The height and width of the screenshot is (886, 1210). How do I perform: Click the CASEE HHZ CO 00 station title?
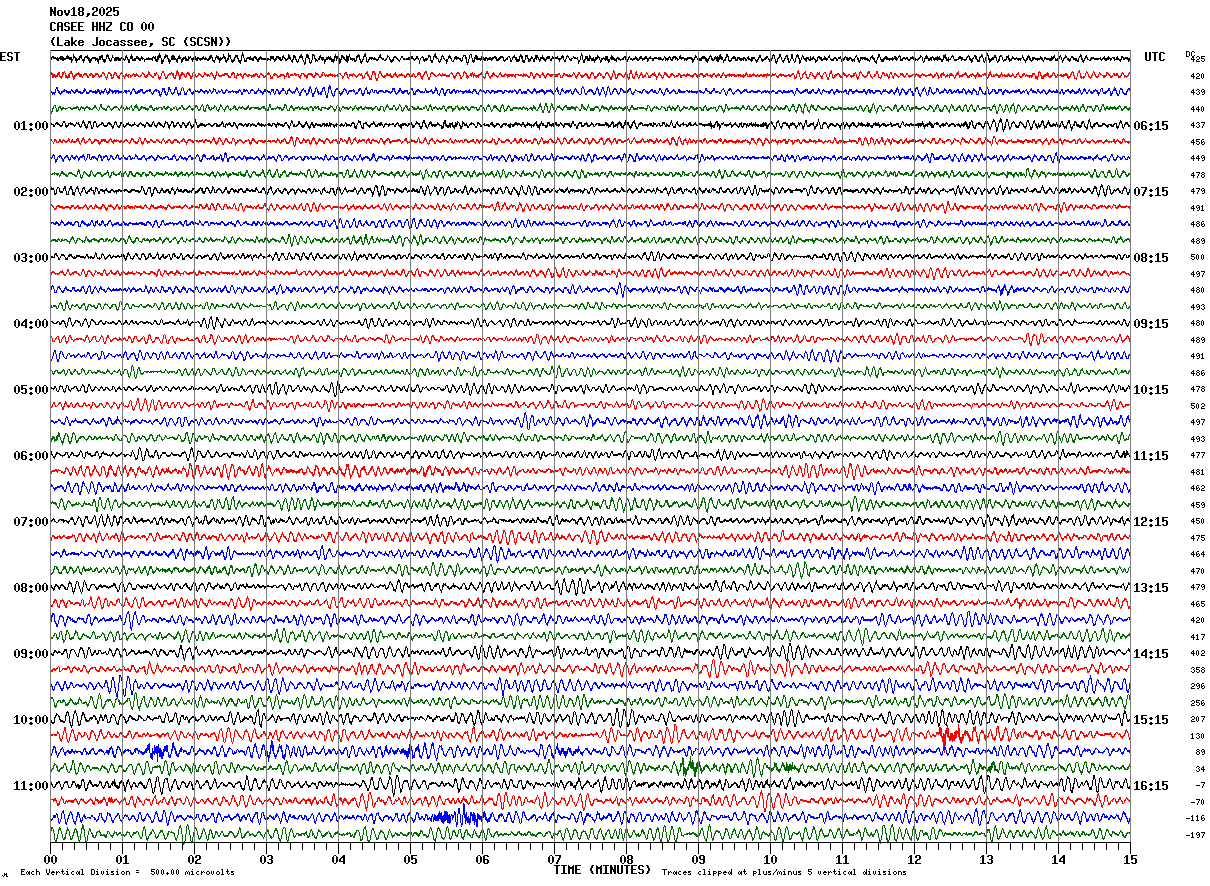102,27
